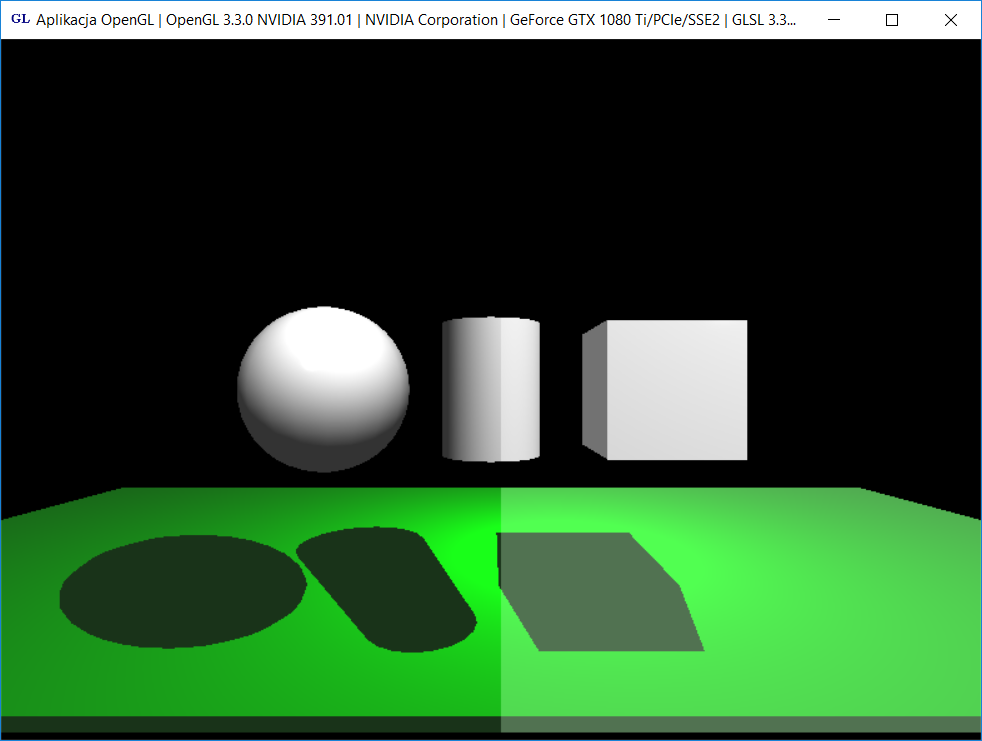982x741 pixels.
Task: Click the front face of the cube
Action: (677, 390)
